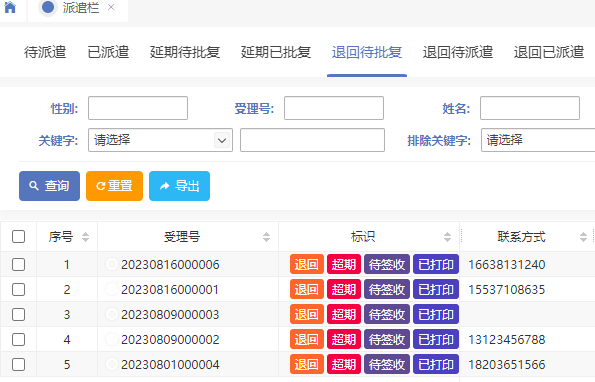Image resolution: width=595 pixels, height=382 pixels.
Task: Click circle icon beside 20230801000004
Action: click(x=112, y=364)
